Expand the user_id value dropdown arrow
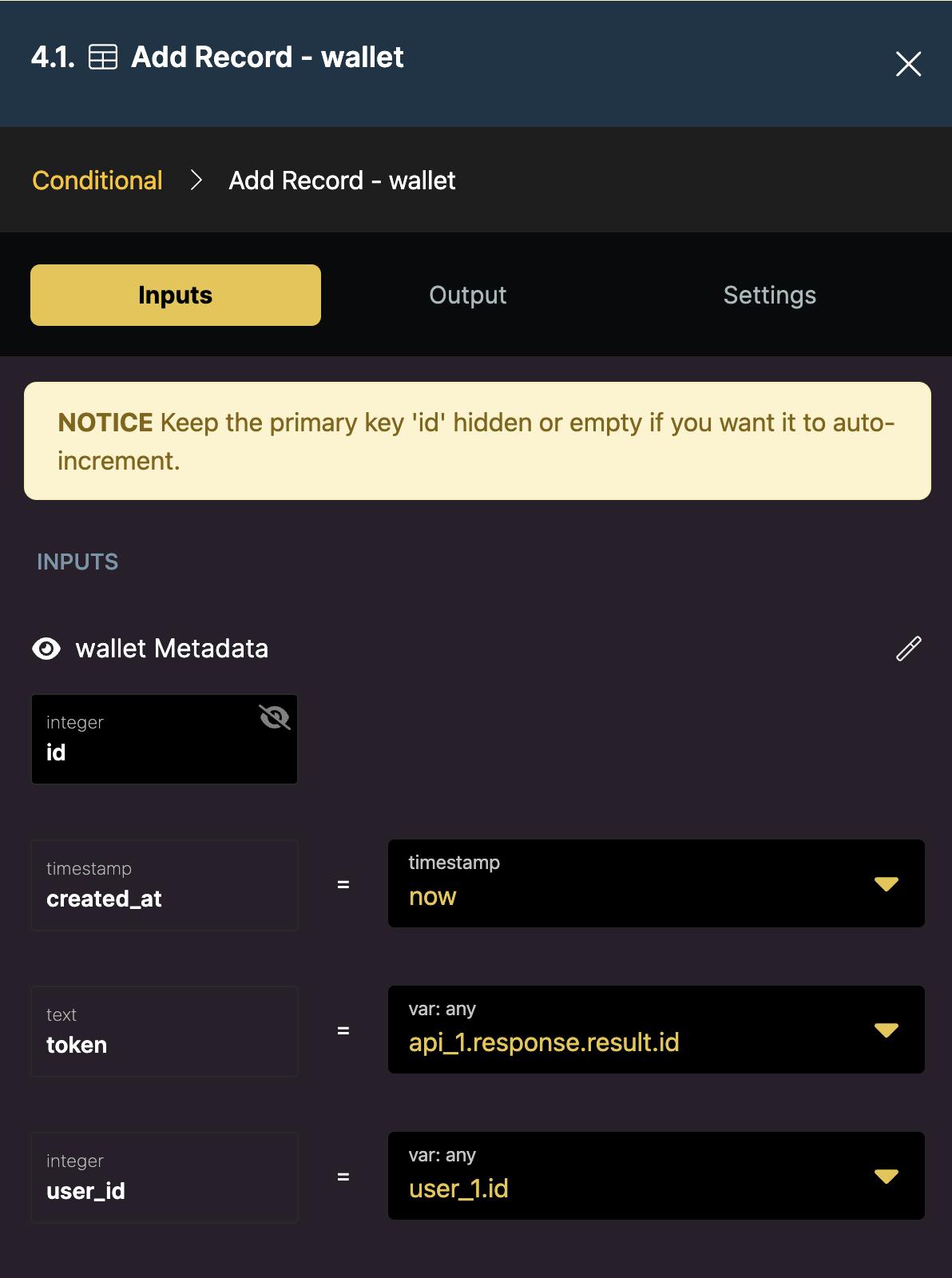The width and height of the screenshot is (952, 1278). tap(886, 1176)
